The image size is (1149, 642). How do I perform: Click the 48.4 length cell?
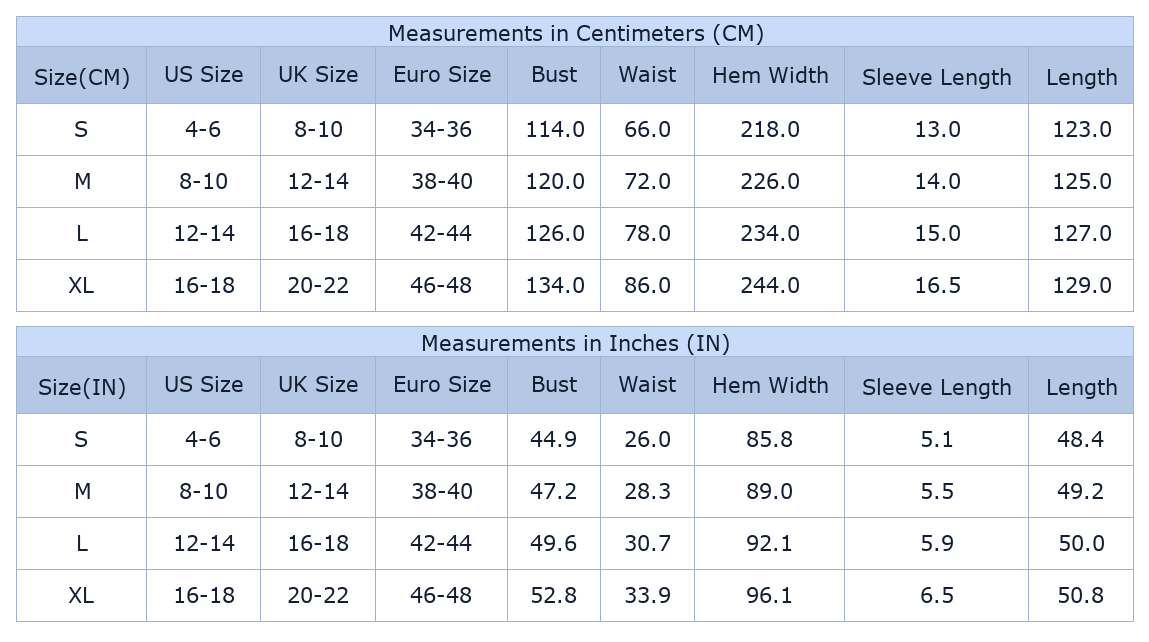coord(1081,439)
